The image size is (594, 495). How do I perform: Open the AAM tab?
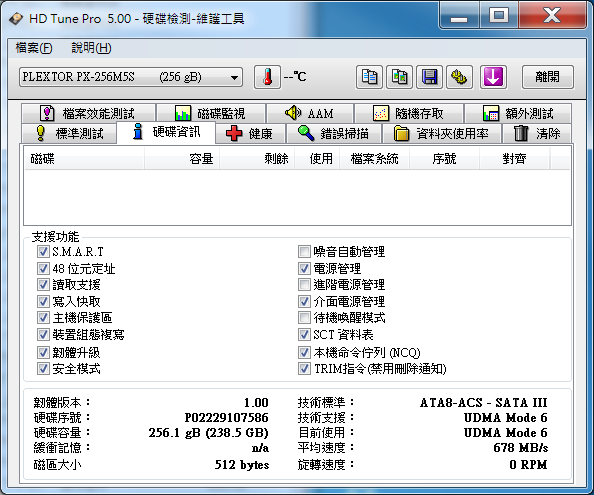(310, 113)
